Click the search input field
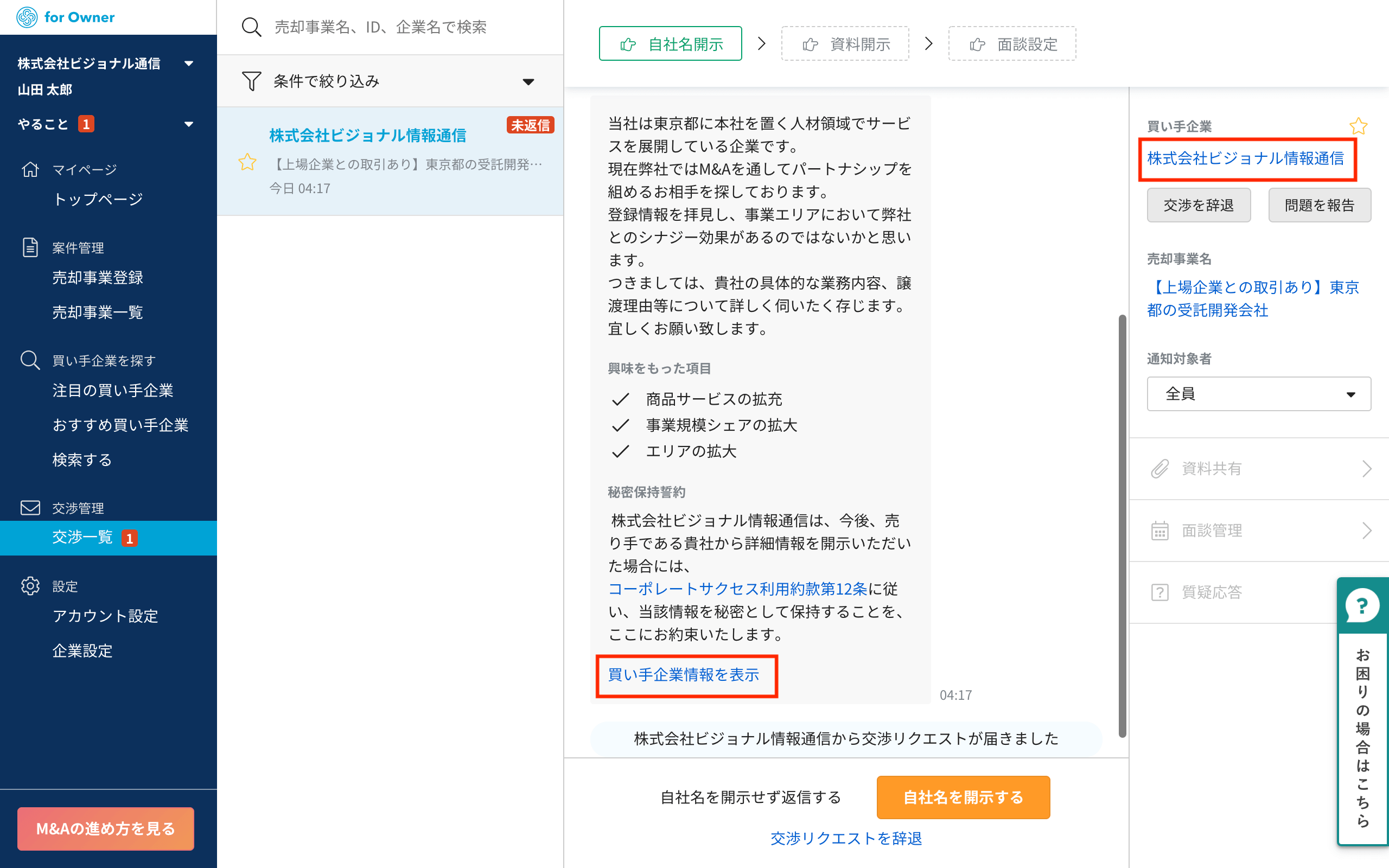 click(x=402, y=27)
